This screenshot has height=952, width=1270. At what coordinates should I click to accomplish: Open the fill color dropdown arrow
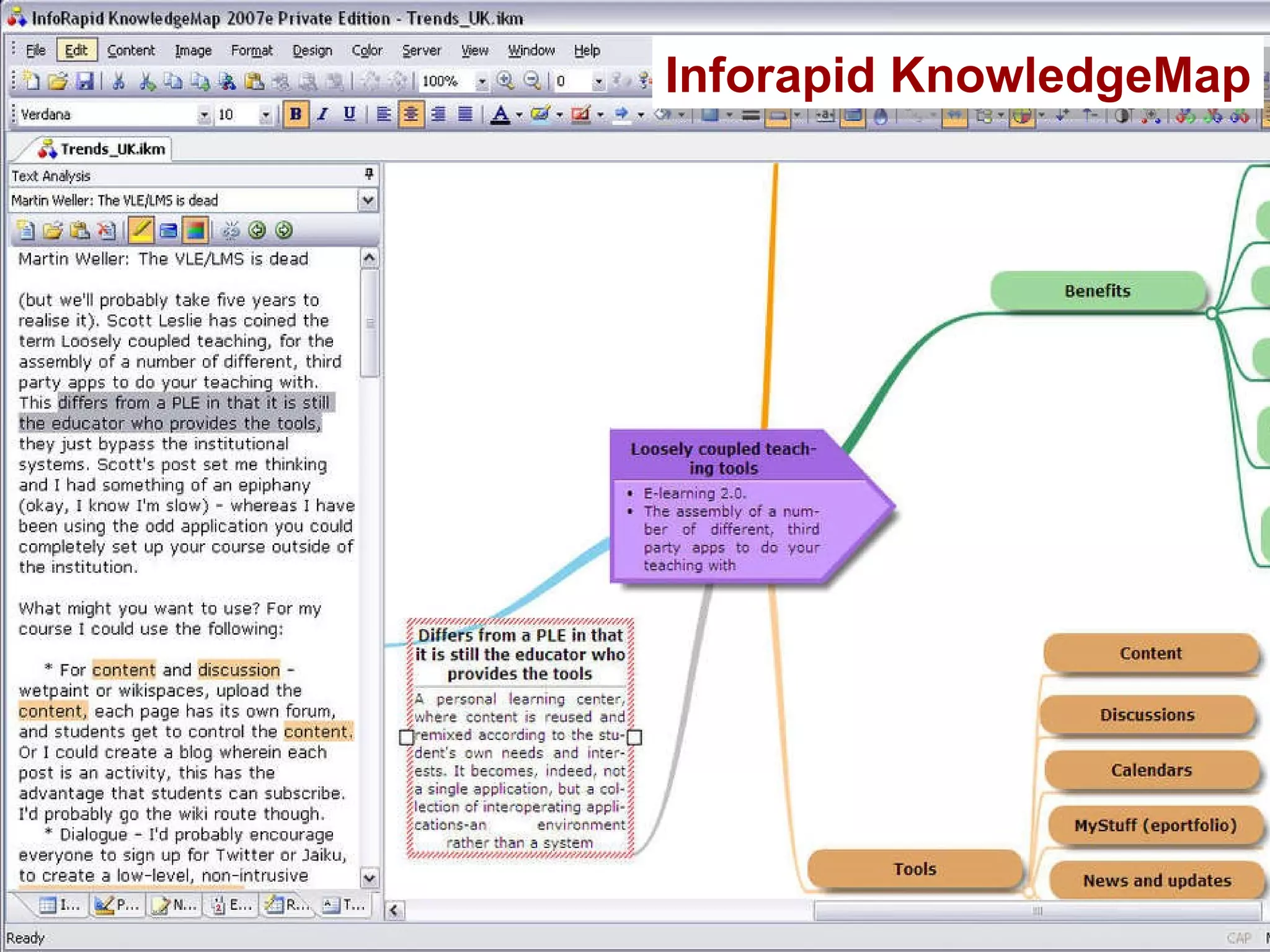[559, 115]
